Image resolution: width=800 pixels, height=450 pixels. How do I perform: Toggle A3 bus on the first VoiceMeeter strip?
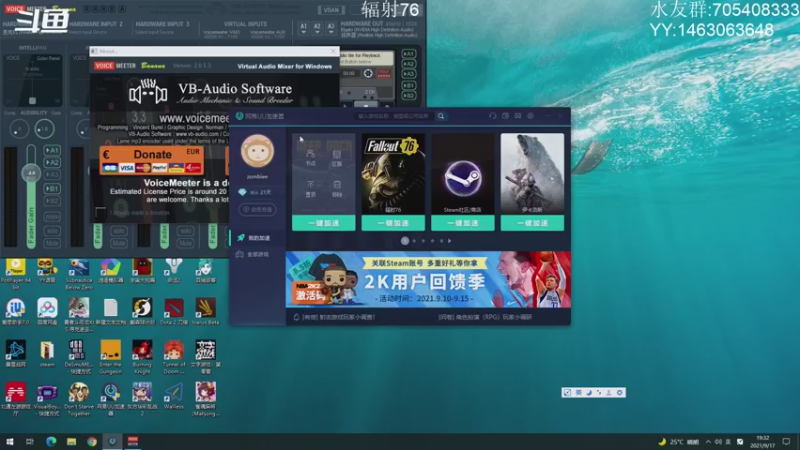tap(52, 175)
